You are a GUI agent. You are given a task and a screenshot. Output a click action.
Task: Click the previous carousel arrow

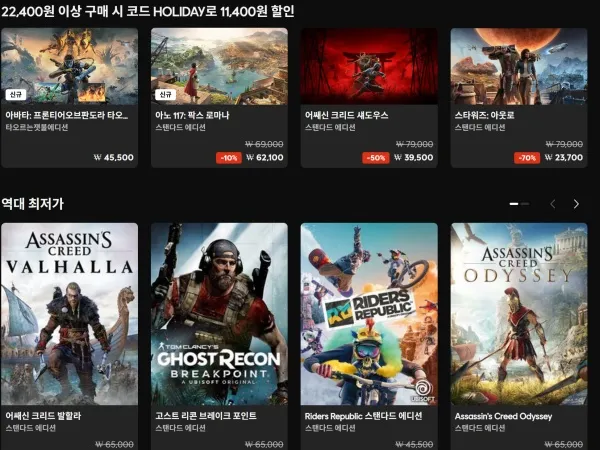tap(553, 204)
